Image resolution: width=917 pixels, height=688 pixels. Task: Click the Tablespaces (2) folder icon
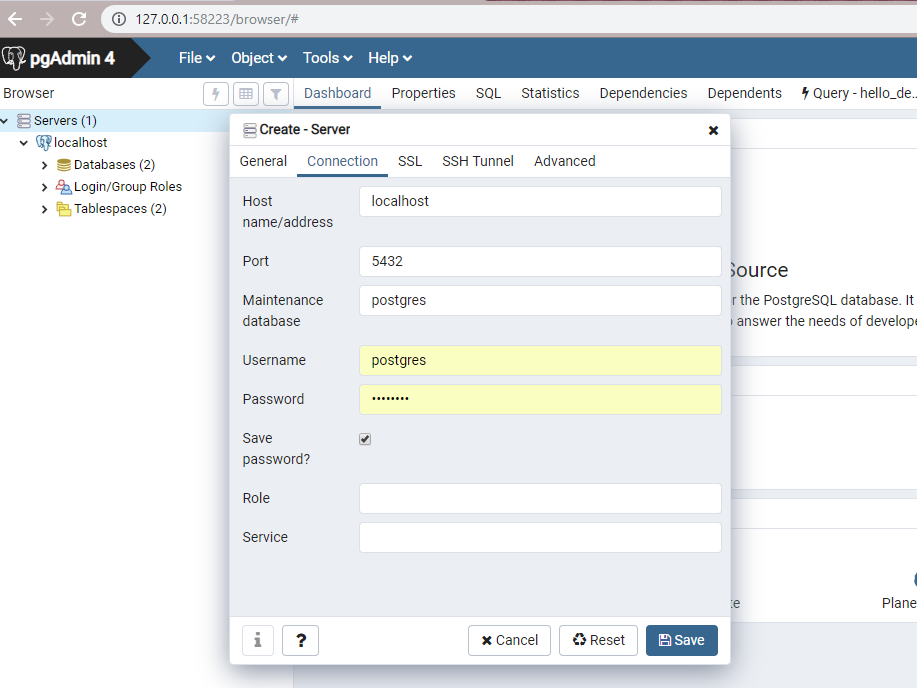(x=64, y=209)
